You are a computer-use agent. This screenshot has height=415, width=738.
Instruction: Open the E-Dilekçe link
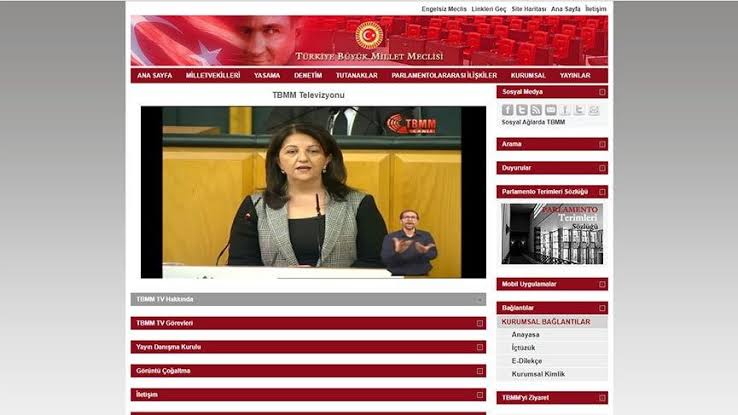pyautogui.click(x=527, y=361)
